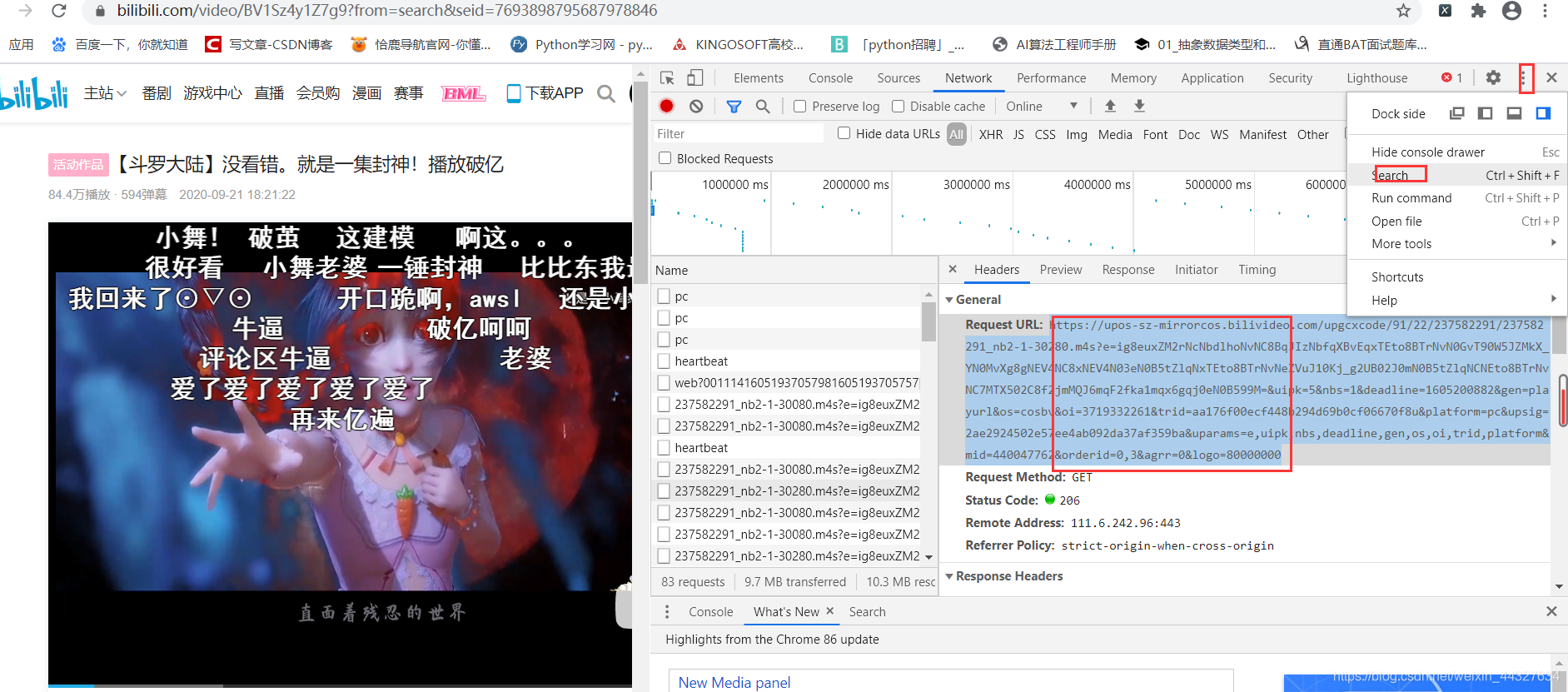Close the request details pane
Viewport: 1568px width, 692px height.
tap(953, 269)
